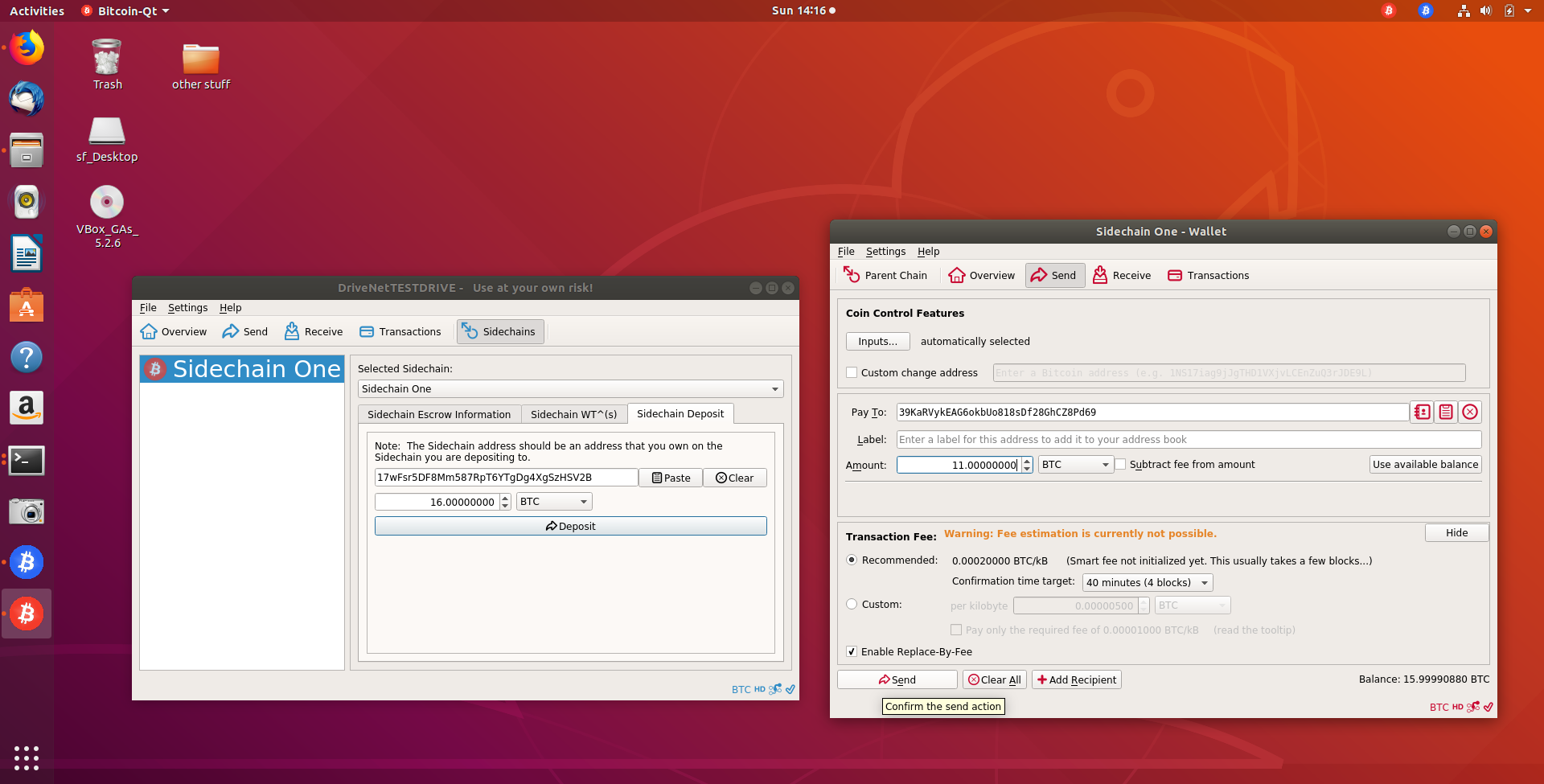
Task: Switch to Sidechain WT^(s) tab
Action: click(573, 414)
